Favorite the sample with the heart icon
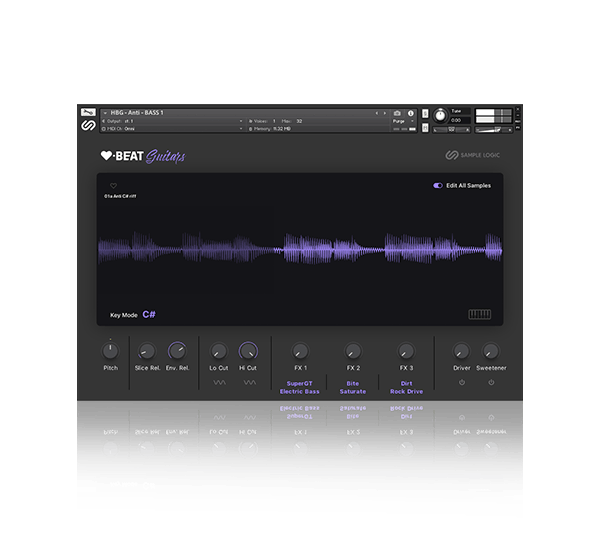 click(x=113, y=186)
